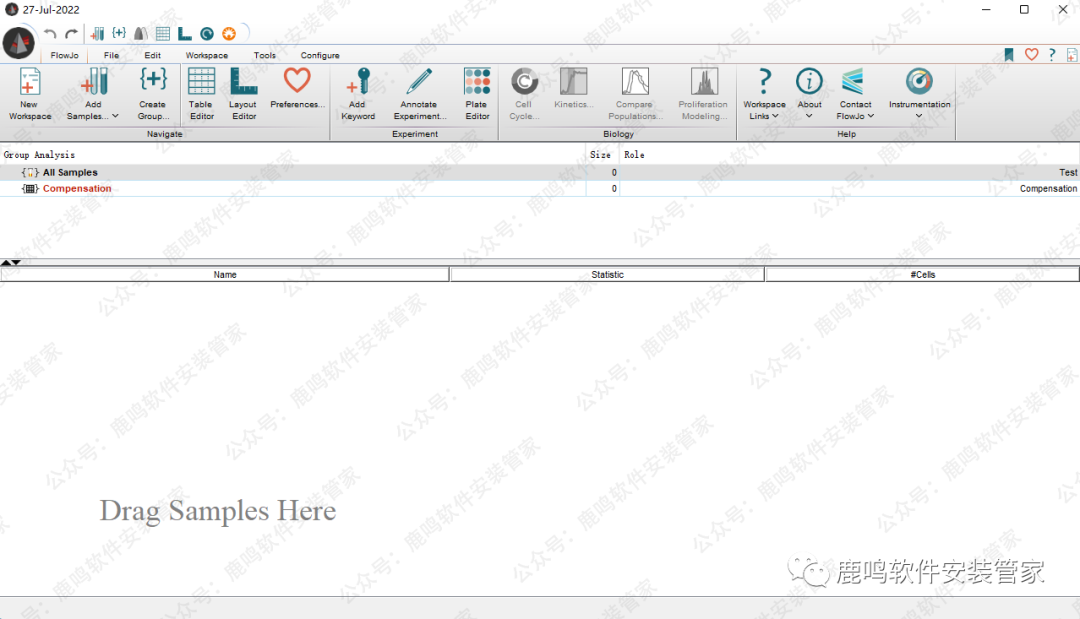Viewport: 1080px width, 619px height.
Task: Click Create Group in the Navigate section
Action: pyautogui.click(x=153, y=83)
